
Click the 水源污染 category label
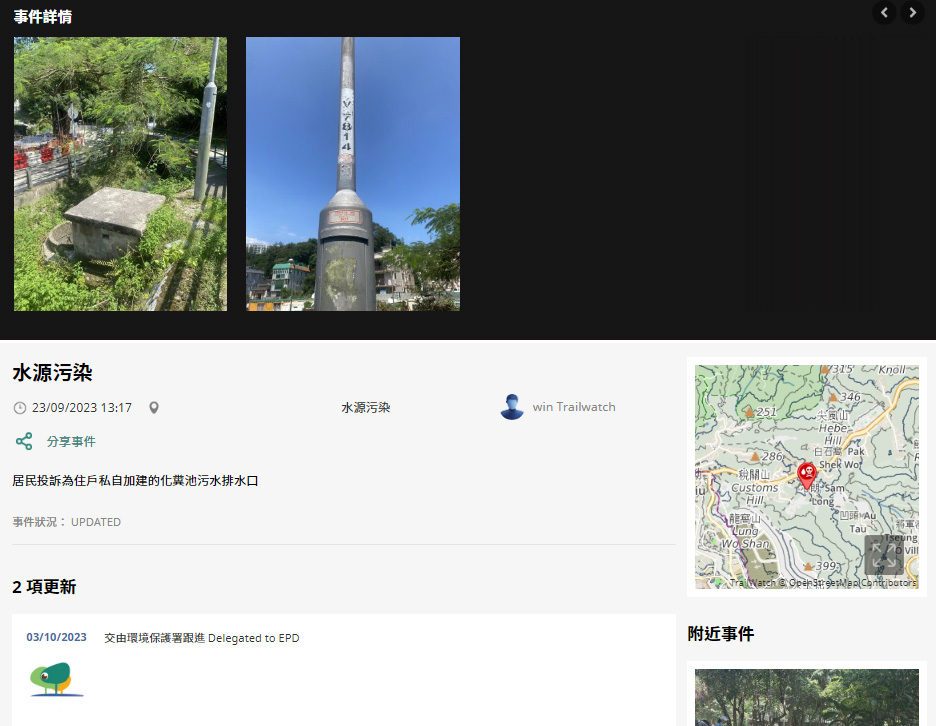pyautogui.click(x=366, y=408)
